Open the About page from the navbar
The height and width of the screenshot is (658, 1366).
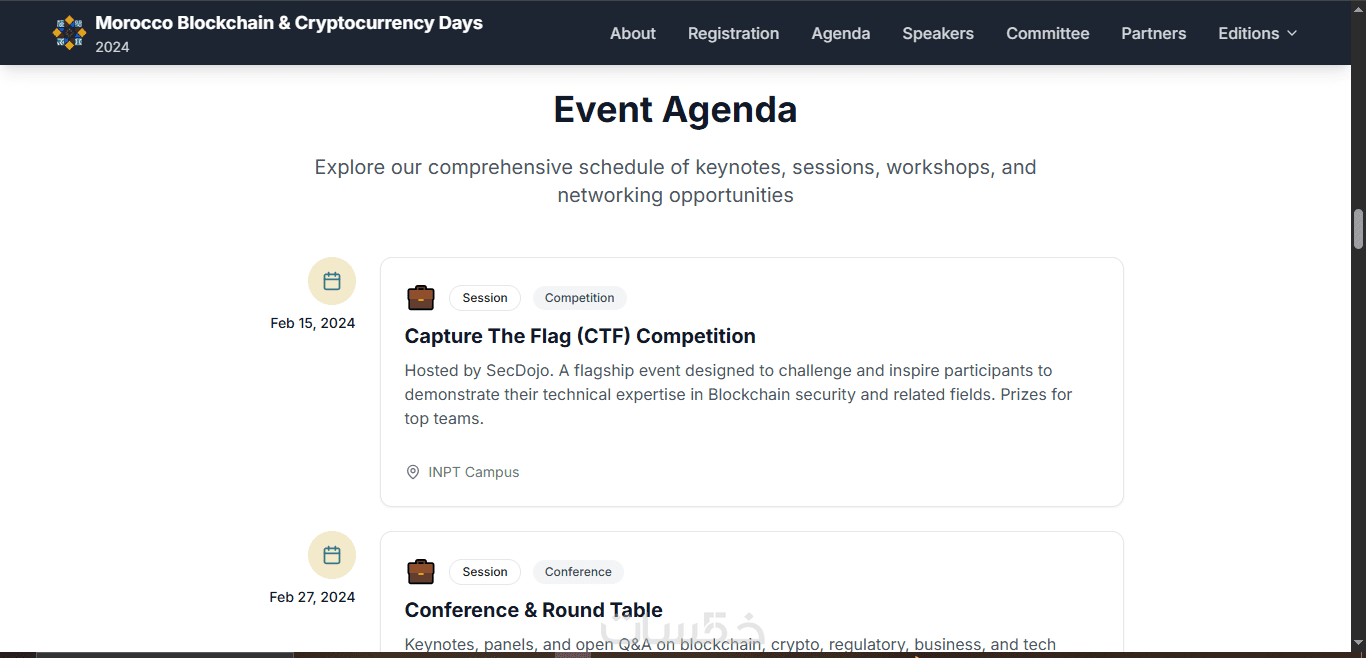(x=633, y=33)
